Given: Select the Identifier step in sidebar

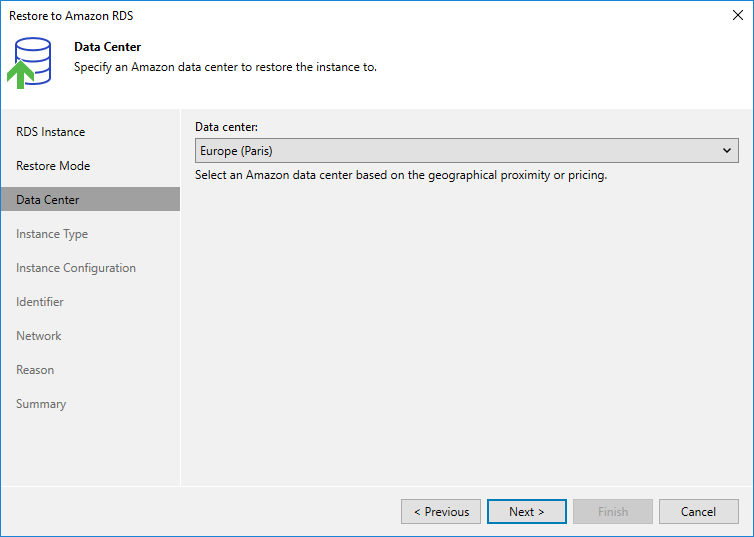Looking at the screenshot, I should (40, 302).
